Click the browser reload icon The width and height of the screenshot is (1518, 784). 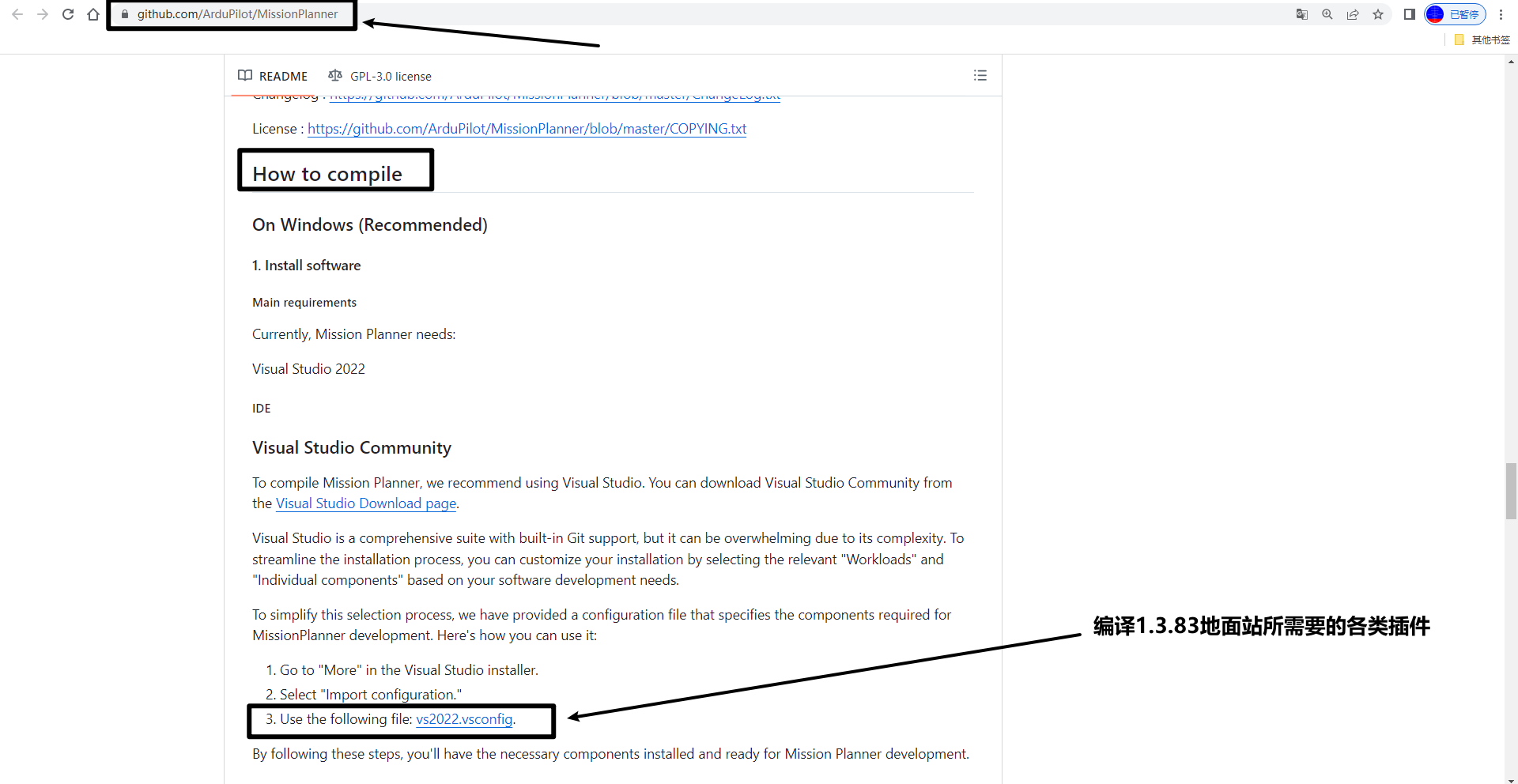tap(68, 14)
